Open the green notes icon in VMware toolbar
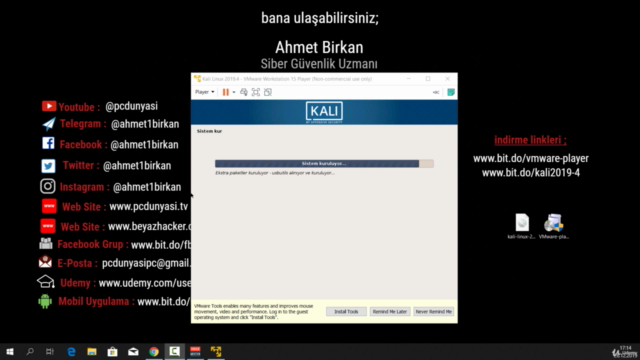Screen dimensions: 640x360 tap(451, 92)
